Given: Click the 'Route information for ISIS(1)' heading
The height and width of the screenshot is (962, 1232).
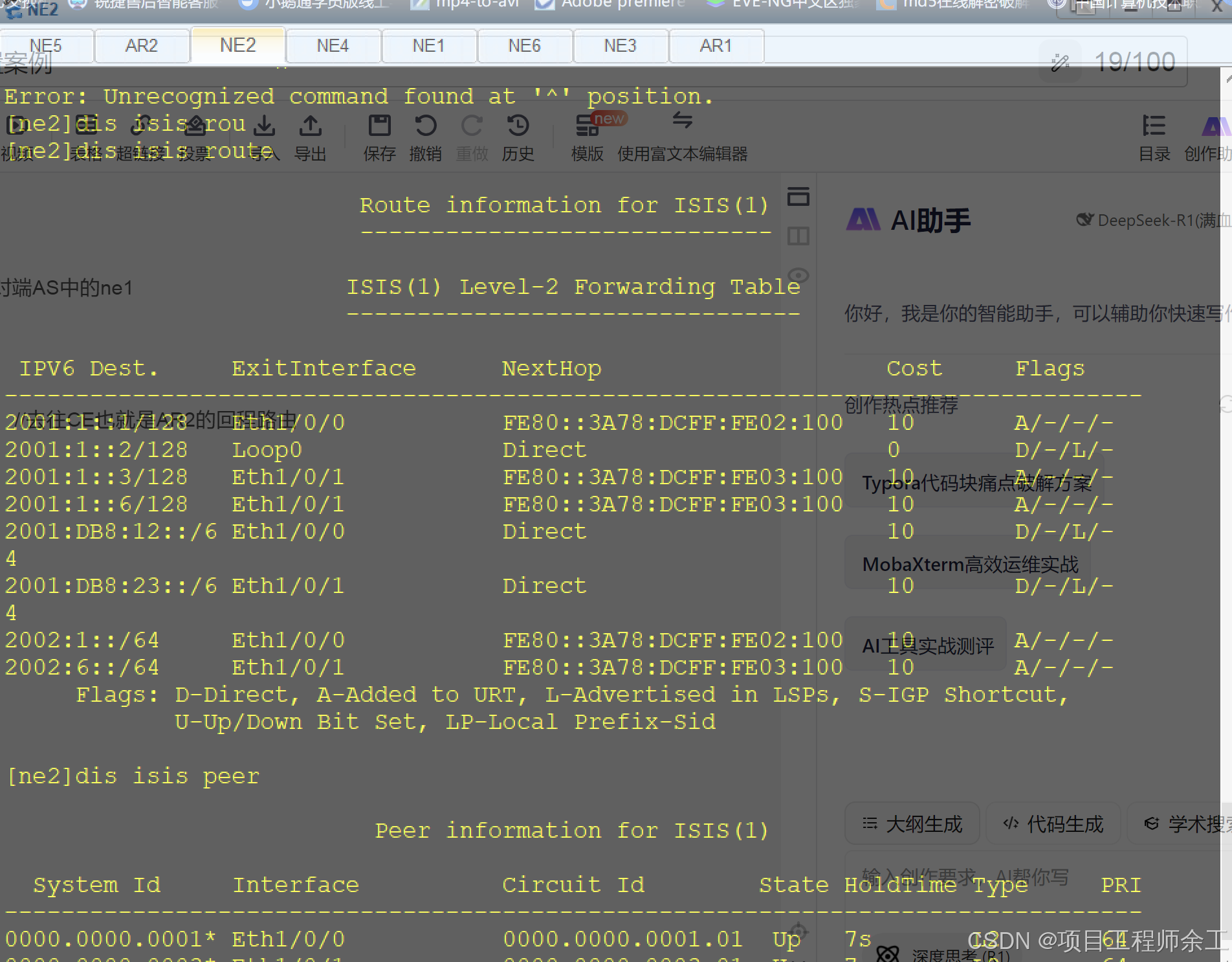Looking at the screenshot, I should pyautogui.click(x=564, y=205).
